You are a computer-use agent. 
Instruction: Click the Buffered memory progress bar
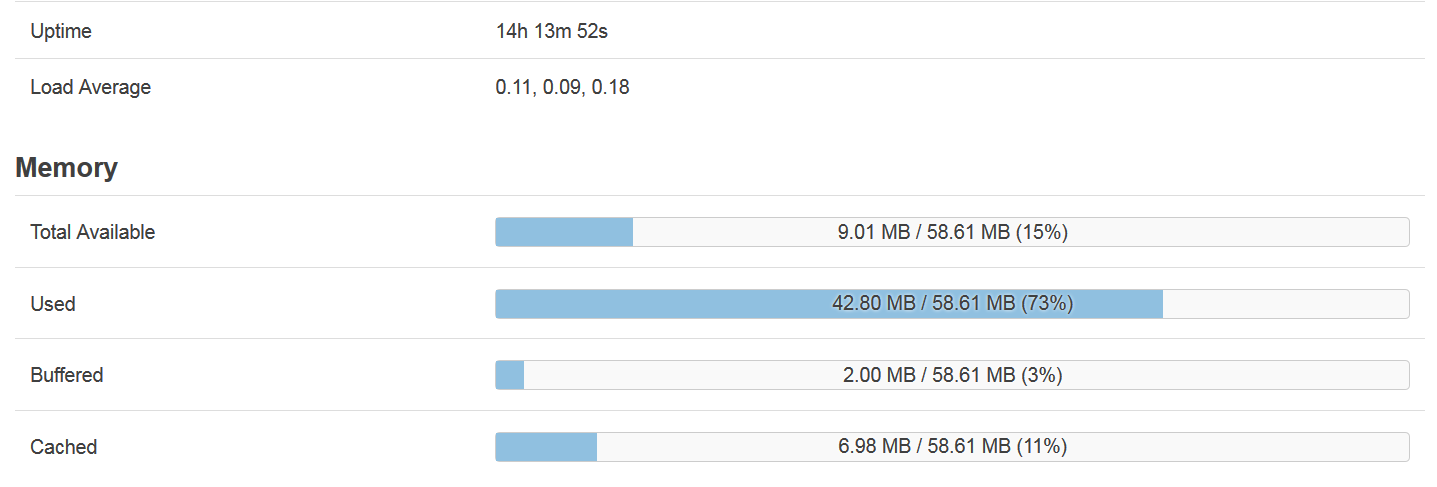(952, 375)
